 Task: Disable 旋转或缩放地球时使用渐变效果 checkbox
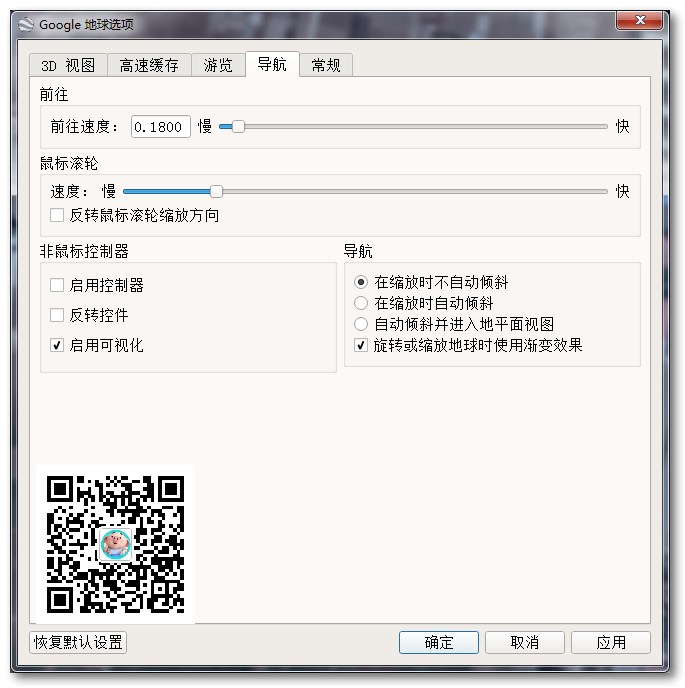click(x=362, y=345)
